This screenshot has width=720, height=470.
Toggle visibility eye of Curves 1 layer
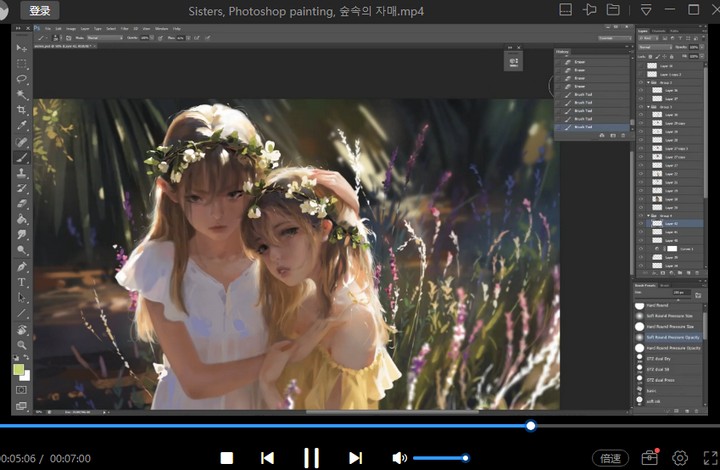[x=641, y=249]
